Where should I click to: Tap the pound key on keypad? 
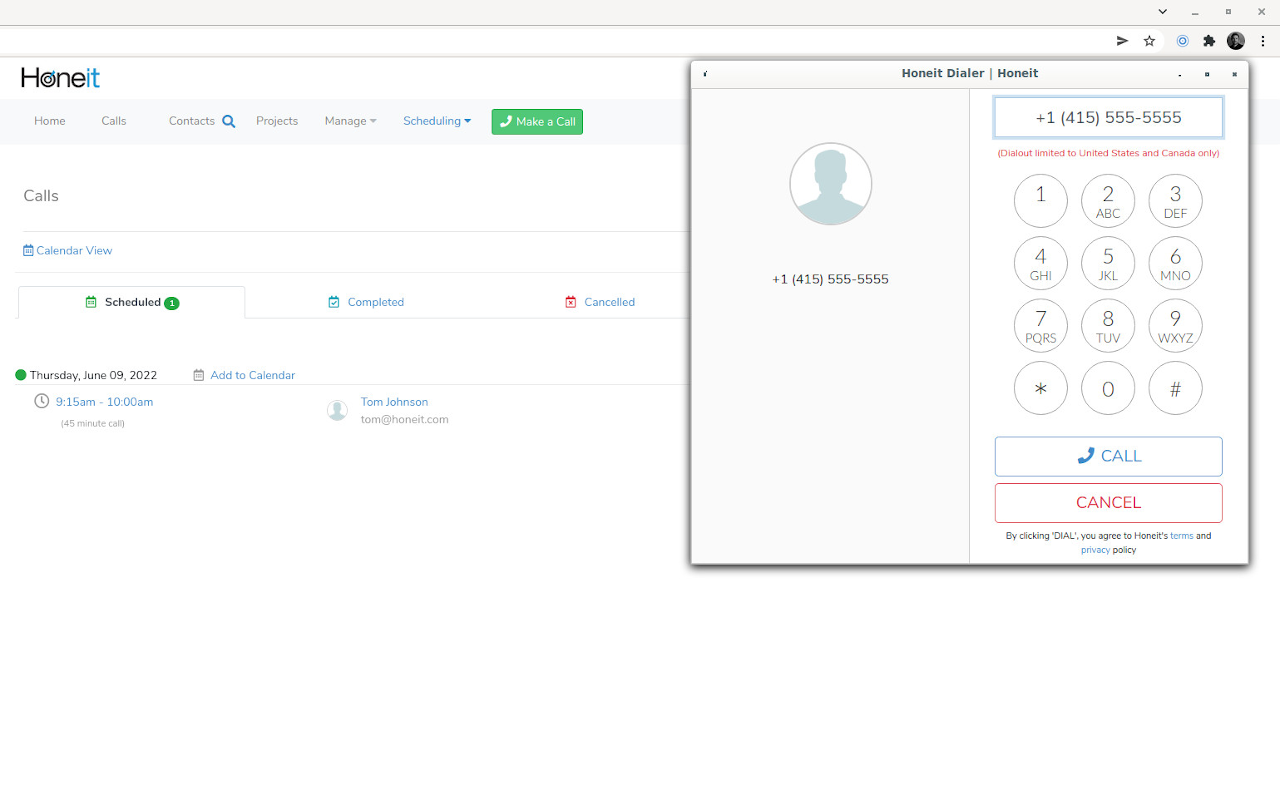pyautogui.click(x=1175, y=388)
